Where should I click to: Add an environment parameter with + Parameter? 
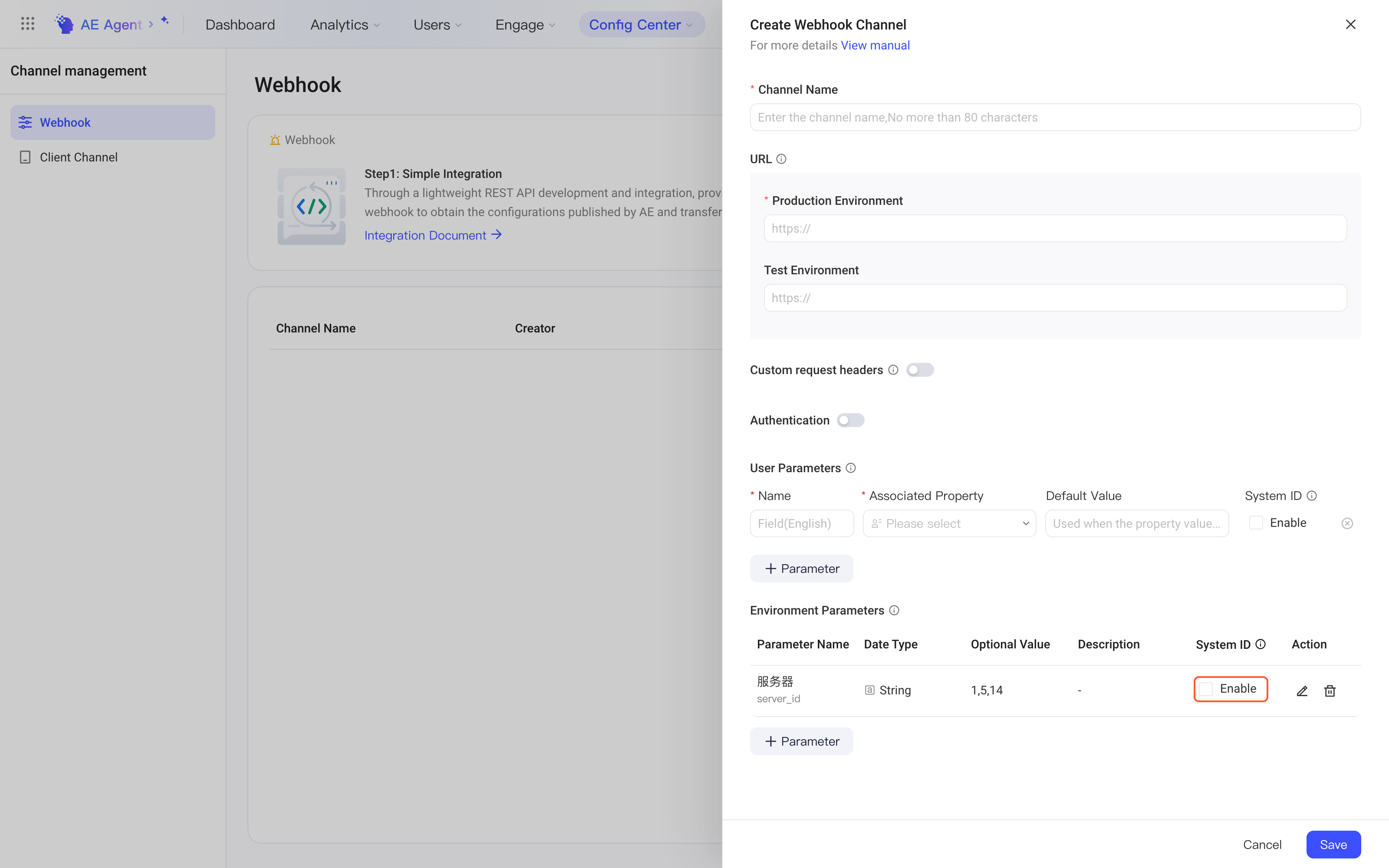[801, 741]
